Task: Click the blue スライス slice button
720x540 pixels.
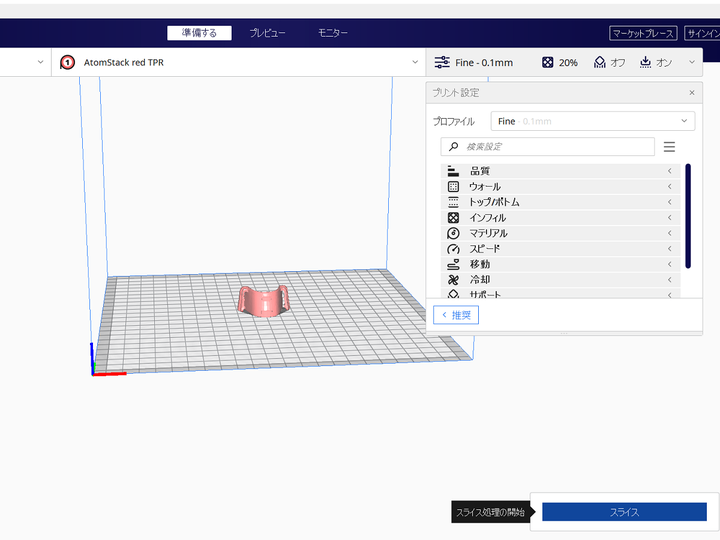Action: click(x=624, y=512)
